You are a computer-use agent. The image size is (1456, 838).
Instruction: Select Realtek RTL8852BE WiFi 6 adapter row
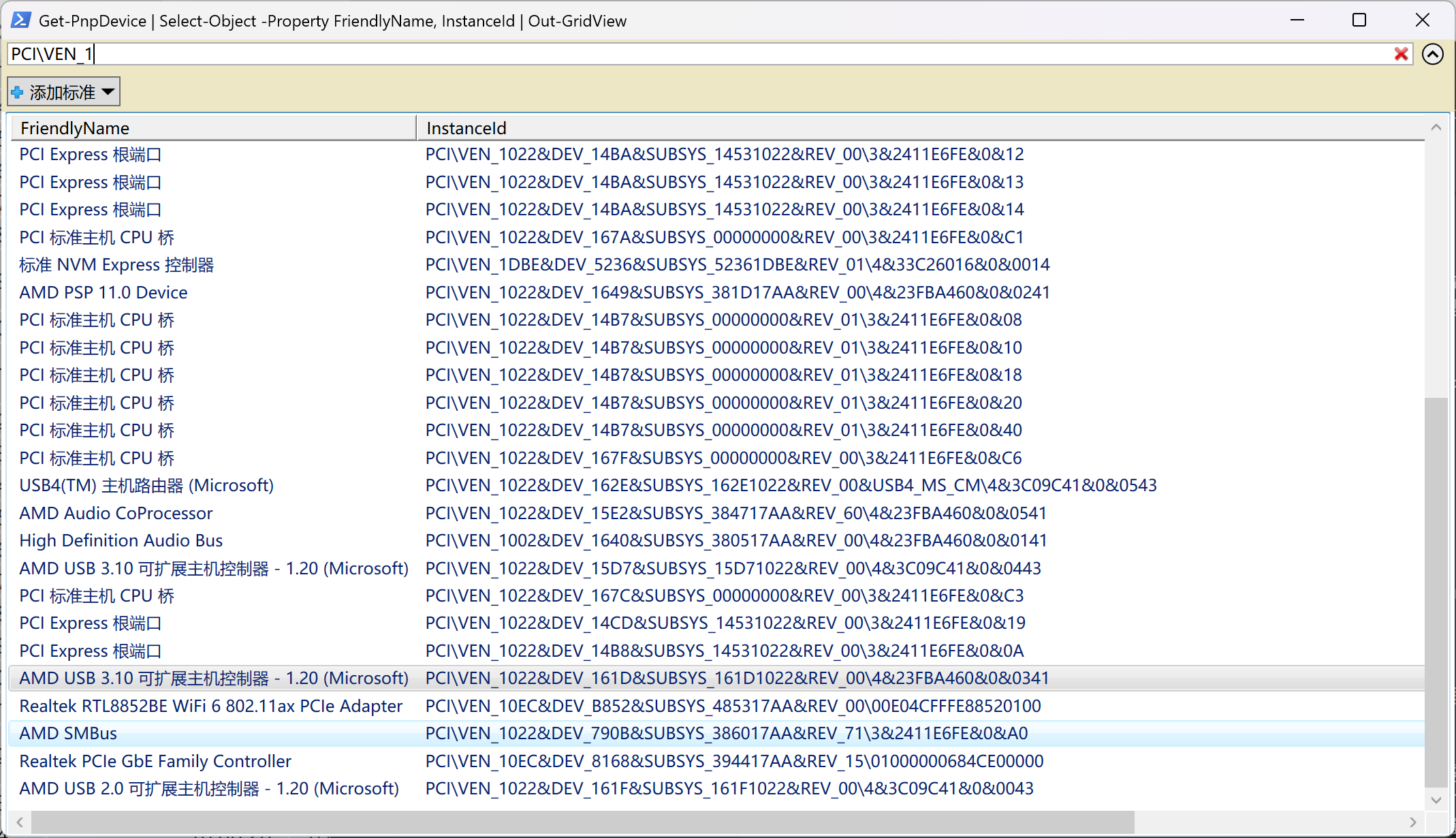[210, 707]
